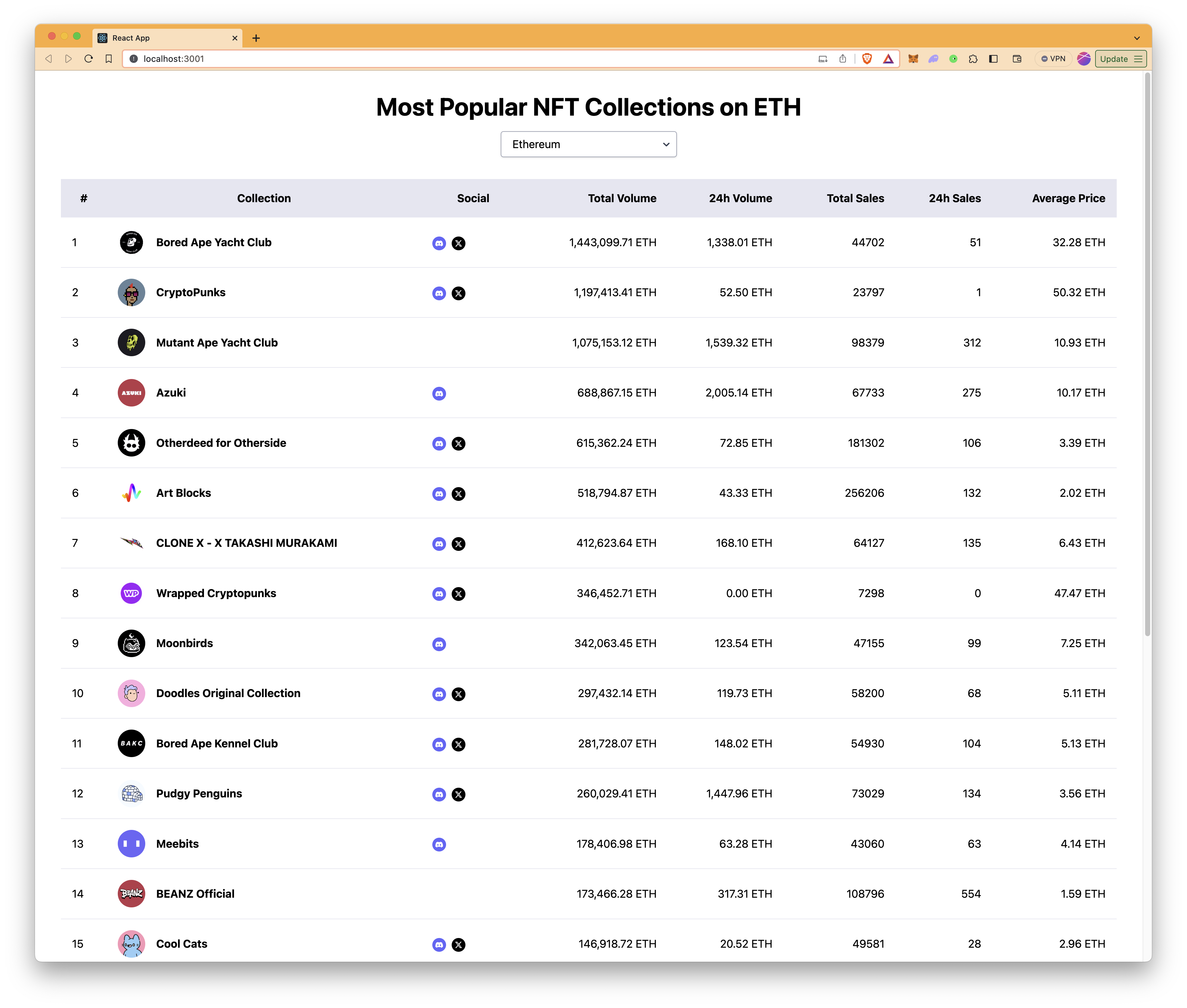This screenshot has height=1008, width=1187.
Task: Click Pudgy Penguins X icon
Action: tap(458, 794)
